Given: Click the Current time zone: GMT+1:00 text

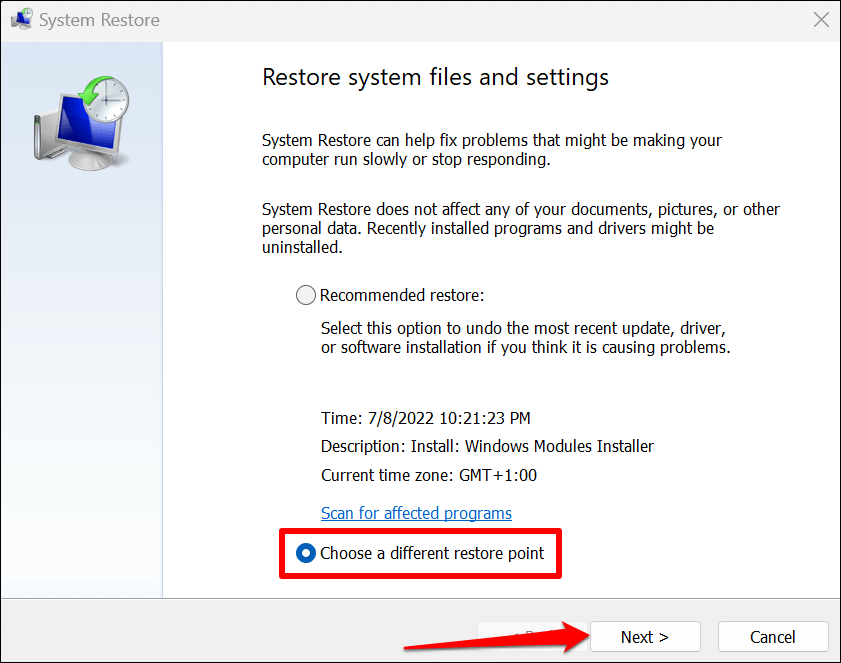Looking at the screenshot, I should tap(429, 475).
